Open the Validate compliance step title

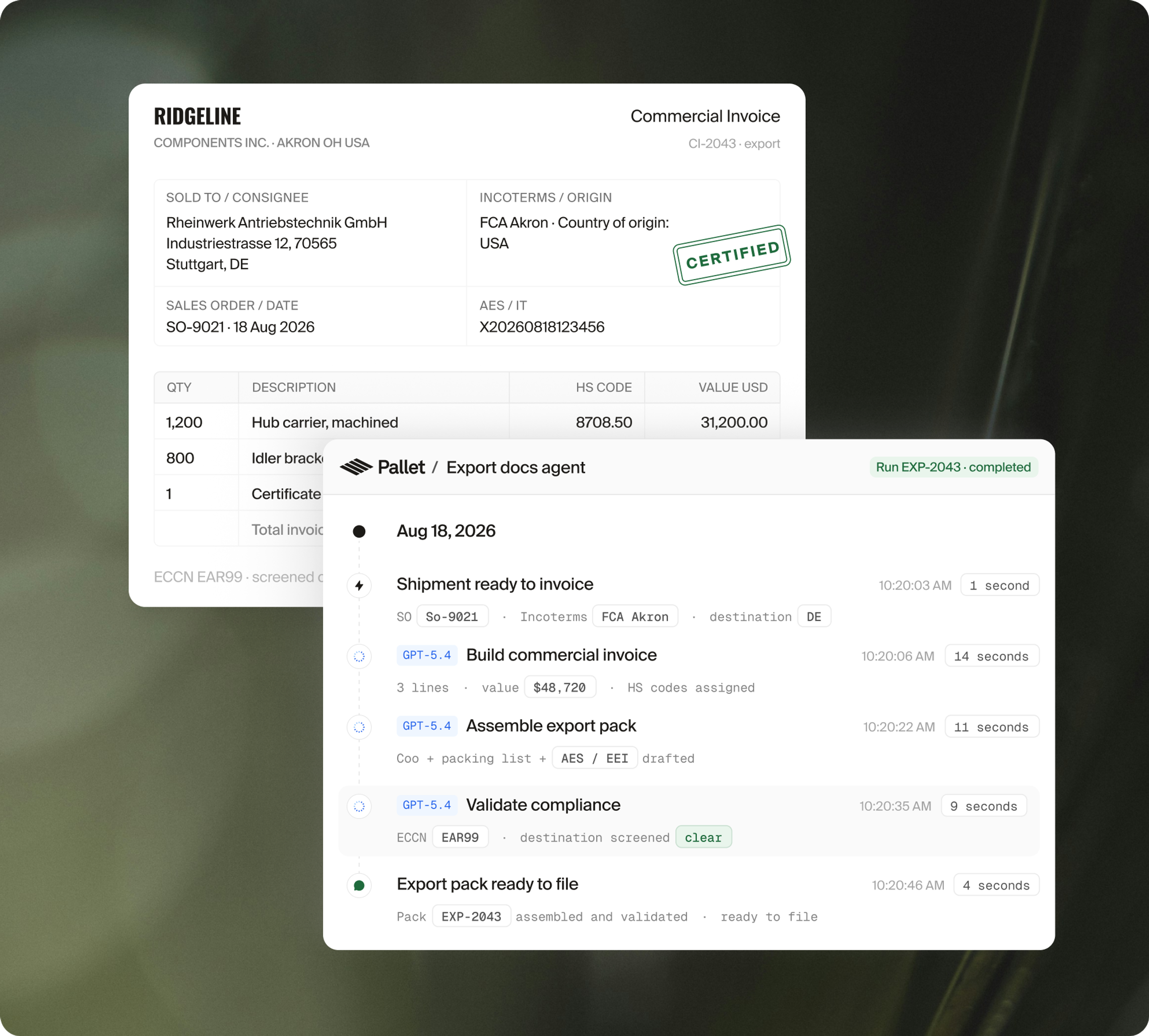click(543, 805)
